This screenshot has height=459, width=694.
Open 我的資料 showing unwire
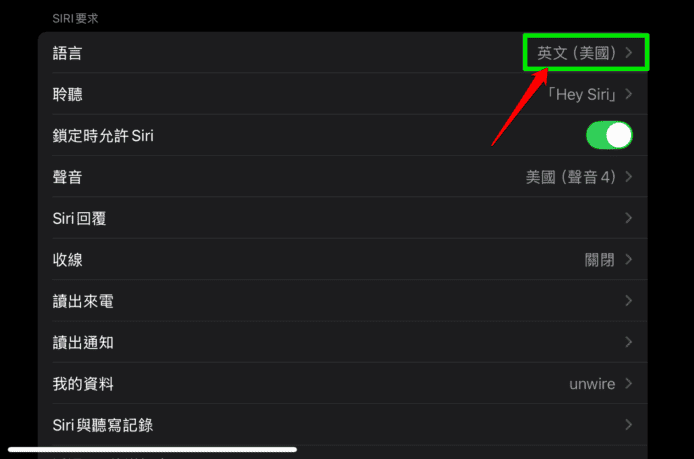(x=343, y=383)
